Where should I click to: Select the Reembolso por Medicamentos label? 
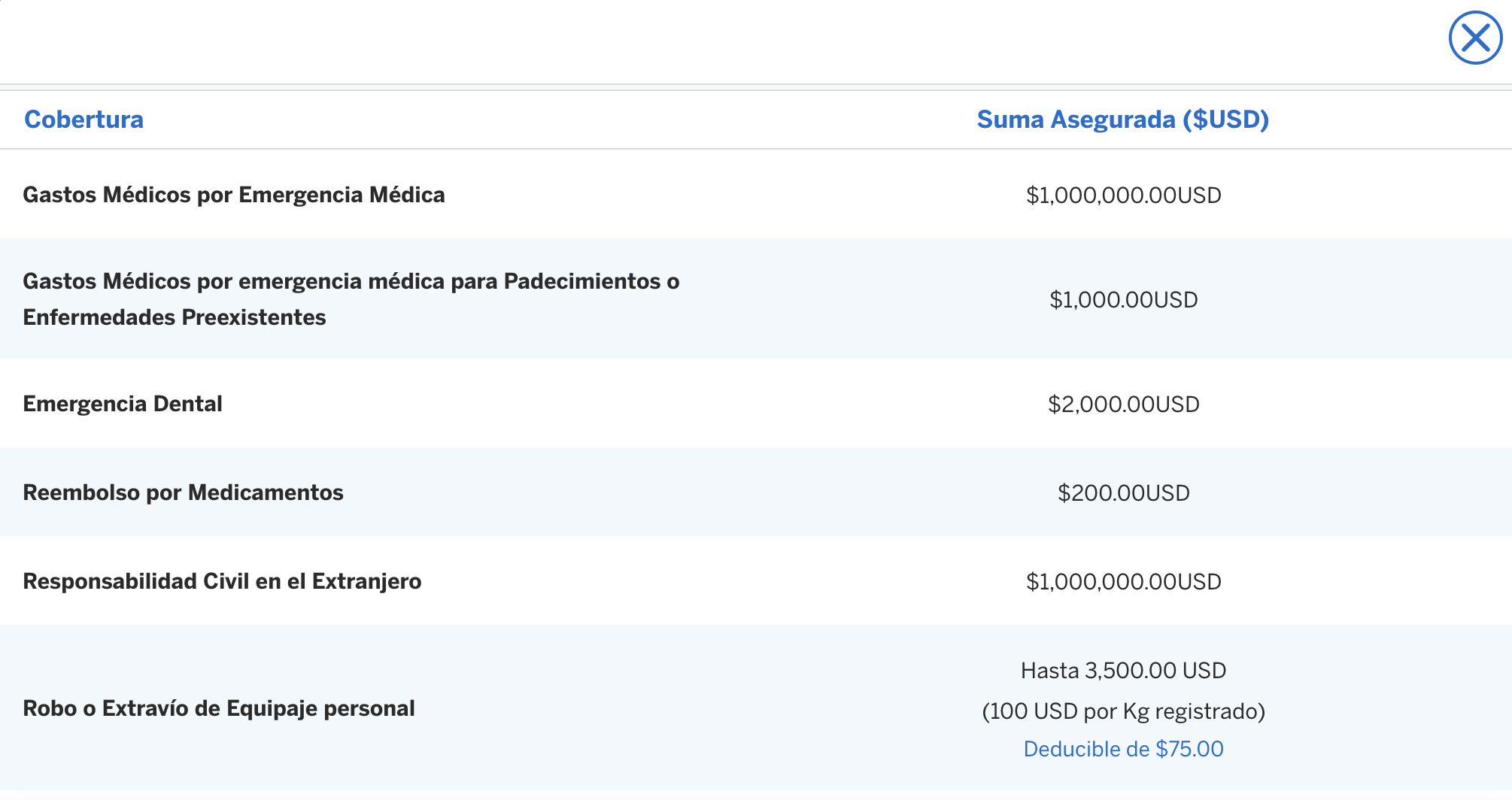[x=183, y=492]
